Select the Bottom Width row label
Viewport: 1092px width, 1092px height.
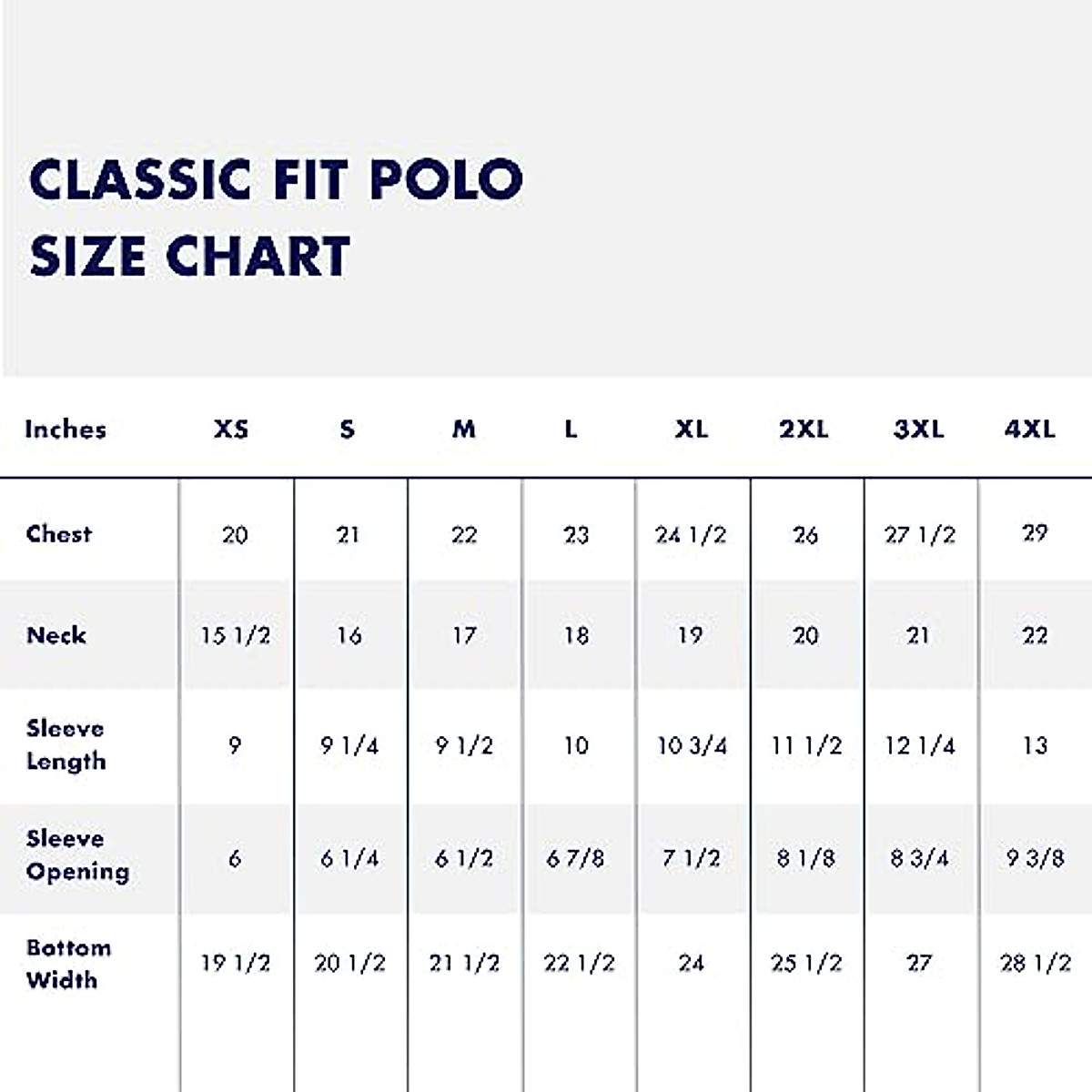click(x=68, y=964)
